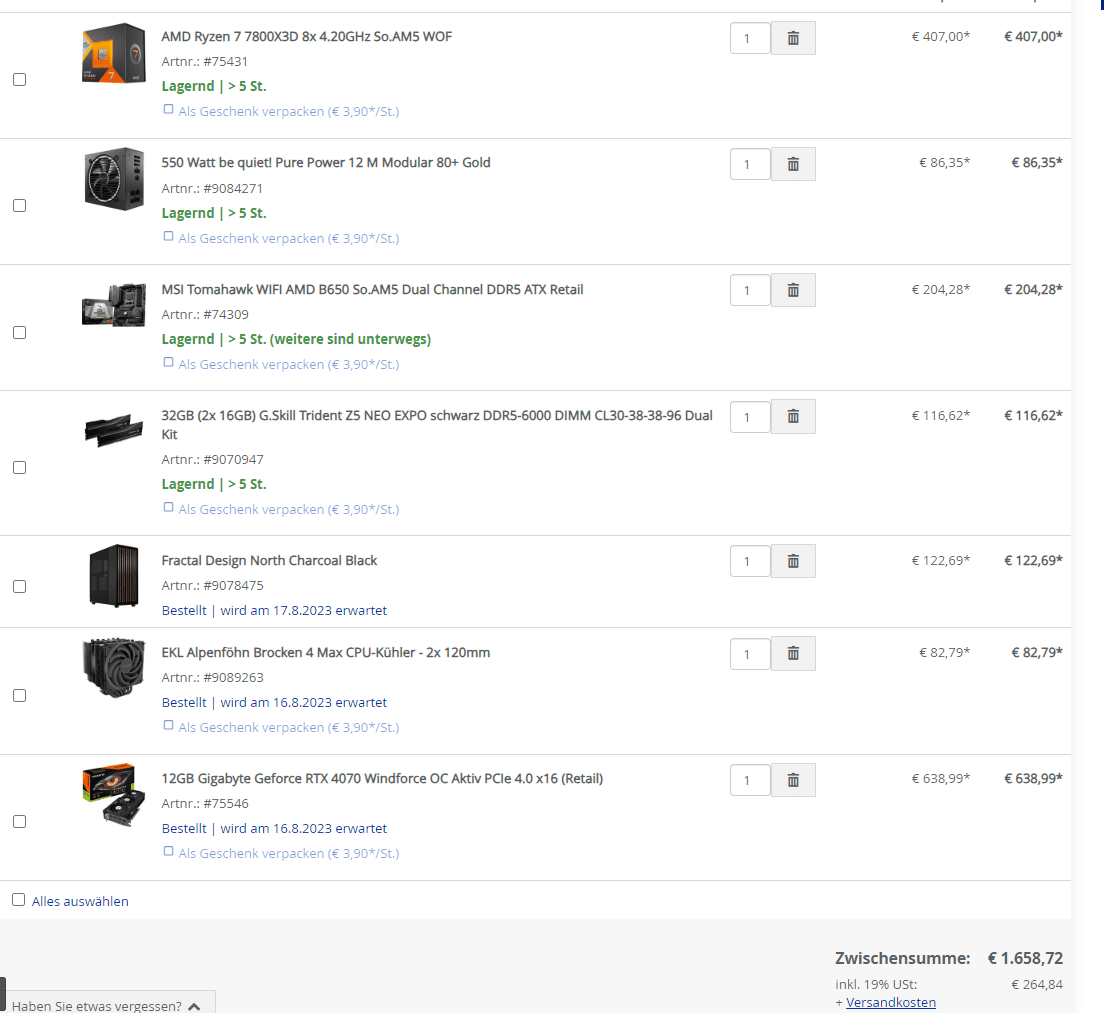Edit quantity of the Brocken 4 Max cooler
Image resolution: width=1104 pixels, height=1013 pixels.
[750, 653]
